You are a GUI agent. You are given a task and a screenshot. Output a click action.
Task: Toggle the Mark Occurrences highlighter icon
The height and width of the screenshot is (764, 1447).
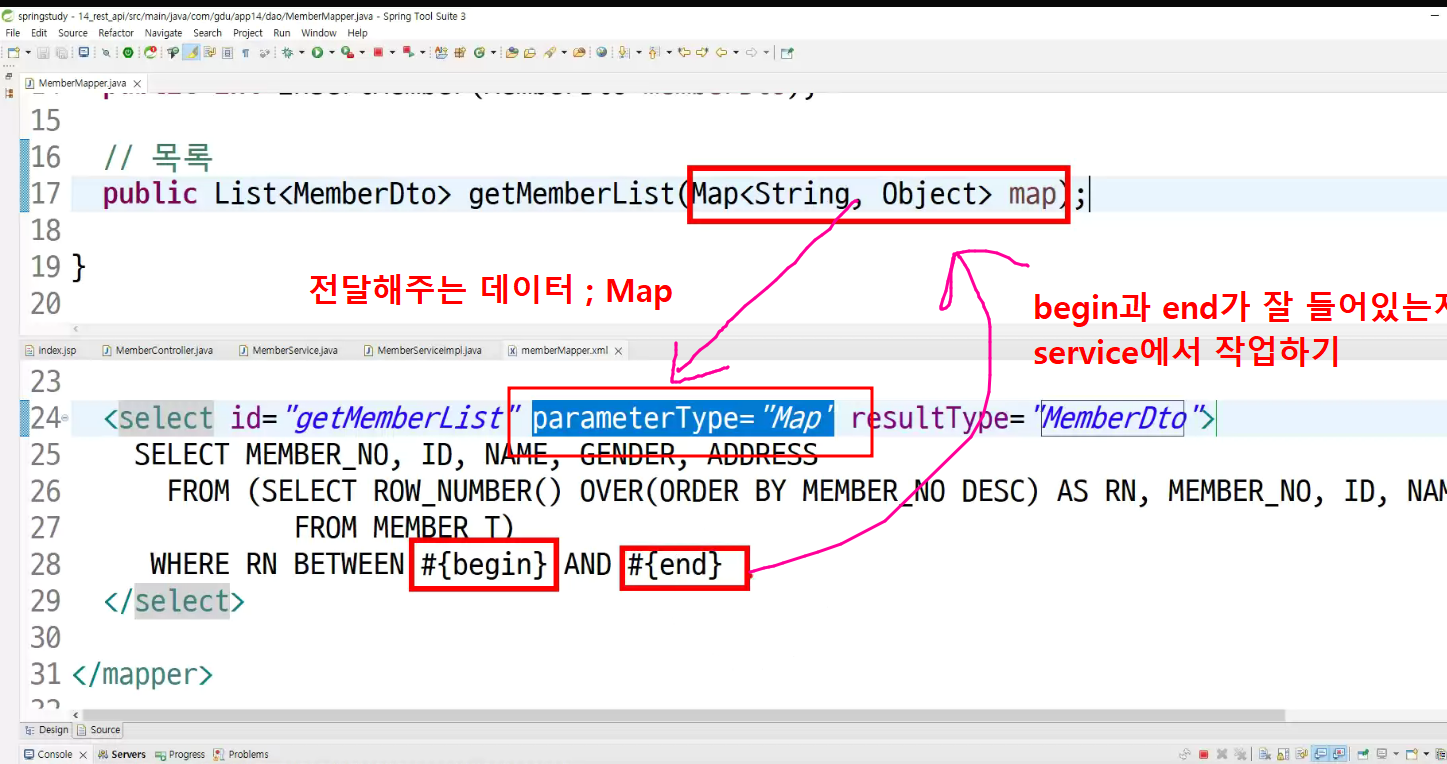tap(191, 52)
